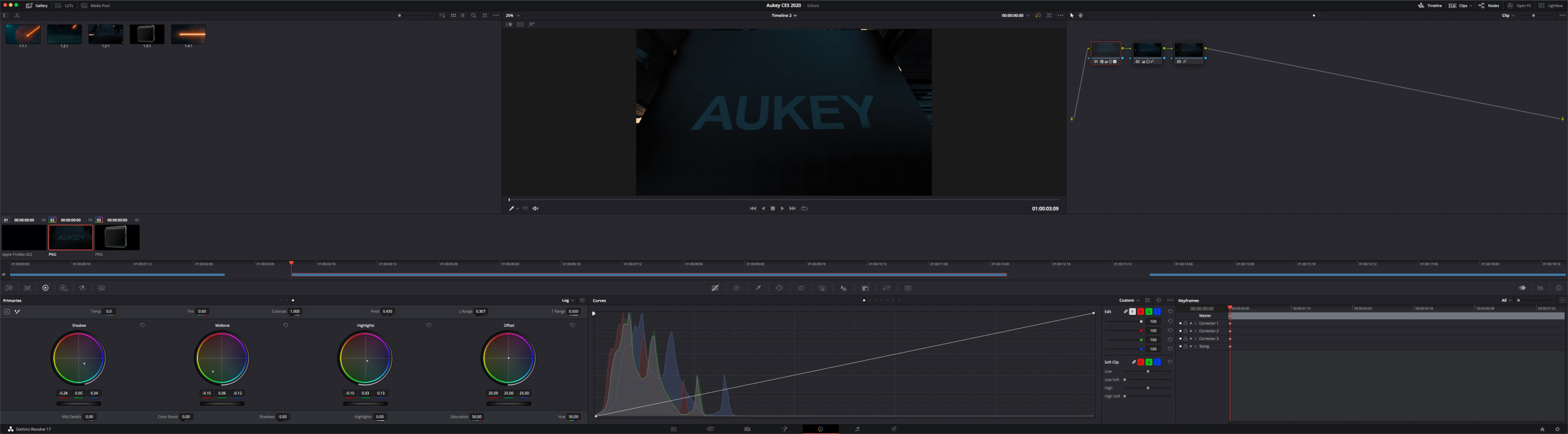Open the Clip node-graph mode dropdown
This screenshot has width=1568, height=434.
coord(1508,16)
